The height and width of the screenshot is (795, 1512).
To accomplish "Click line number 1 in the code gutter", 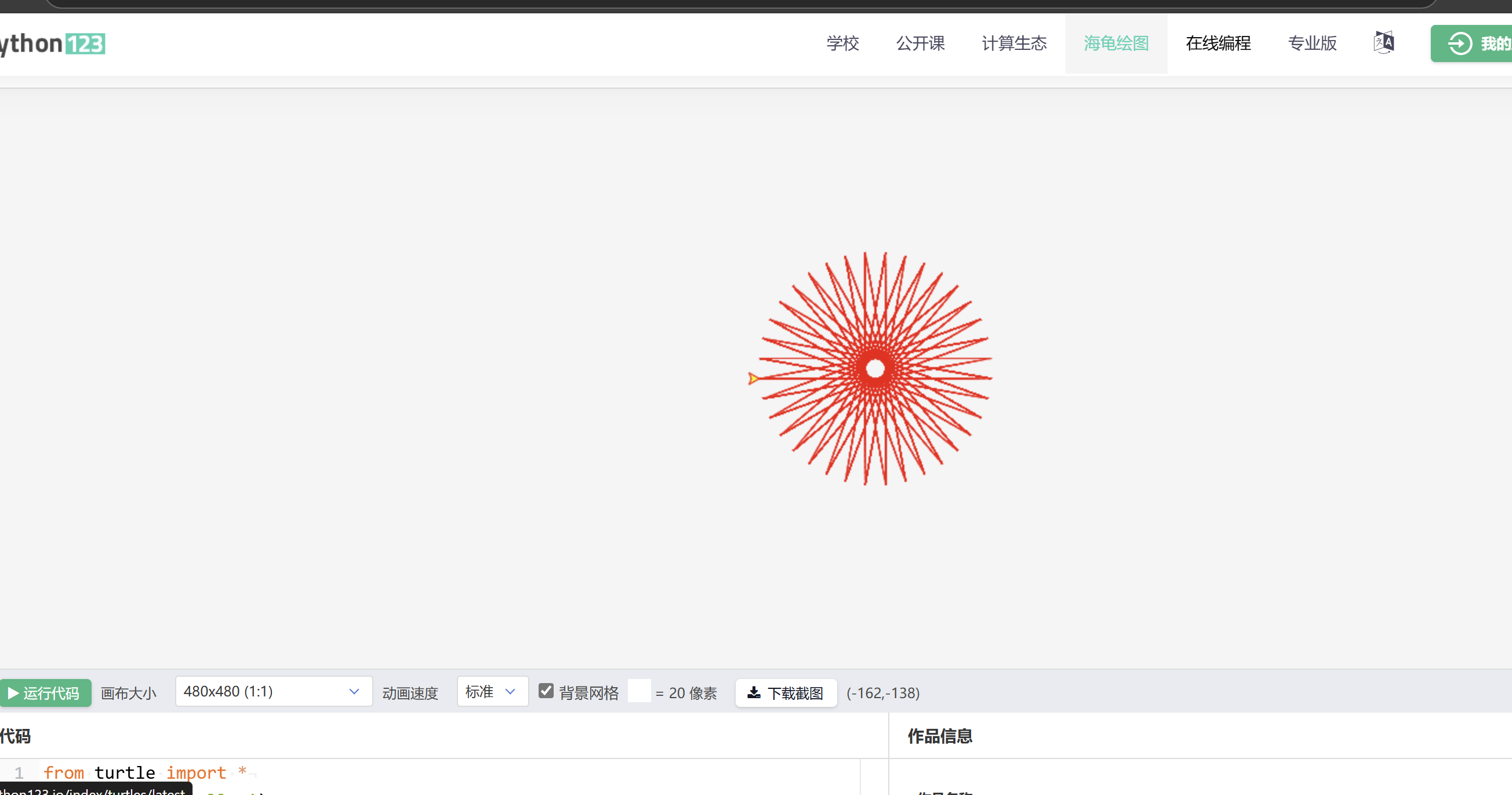I will coord(19,773).
